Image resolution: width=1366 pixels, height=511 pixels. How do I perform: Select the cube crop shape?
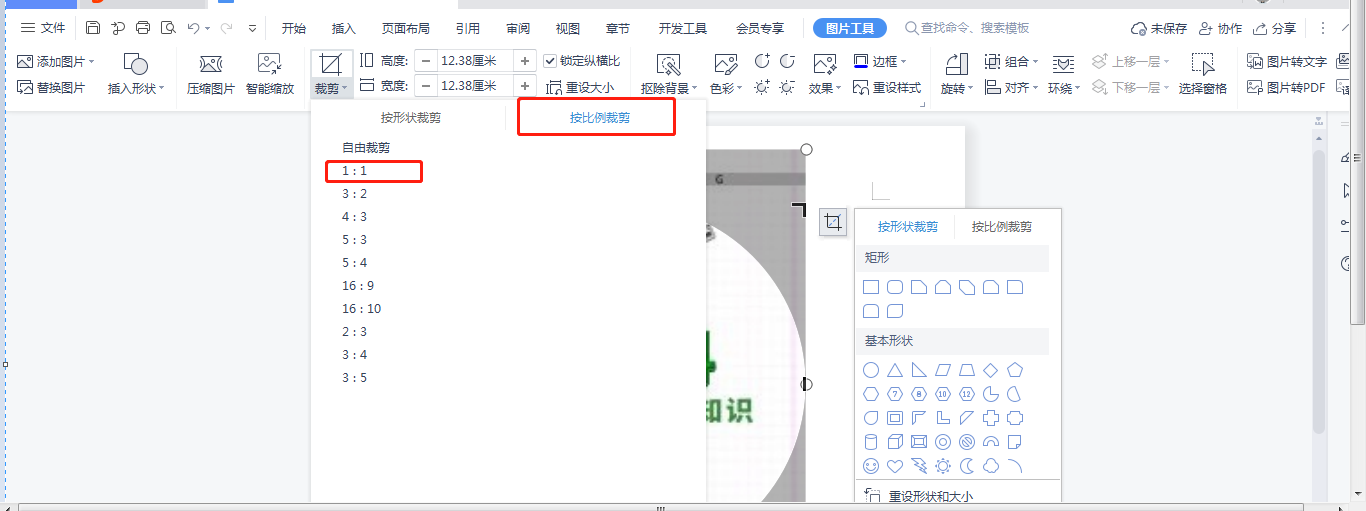pos(895,442)
